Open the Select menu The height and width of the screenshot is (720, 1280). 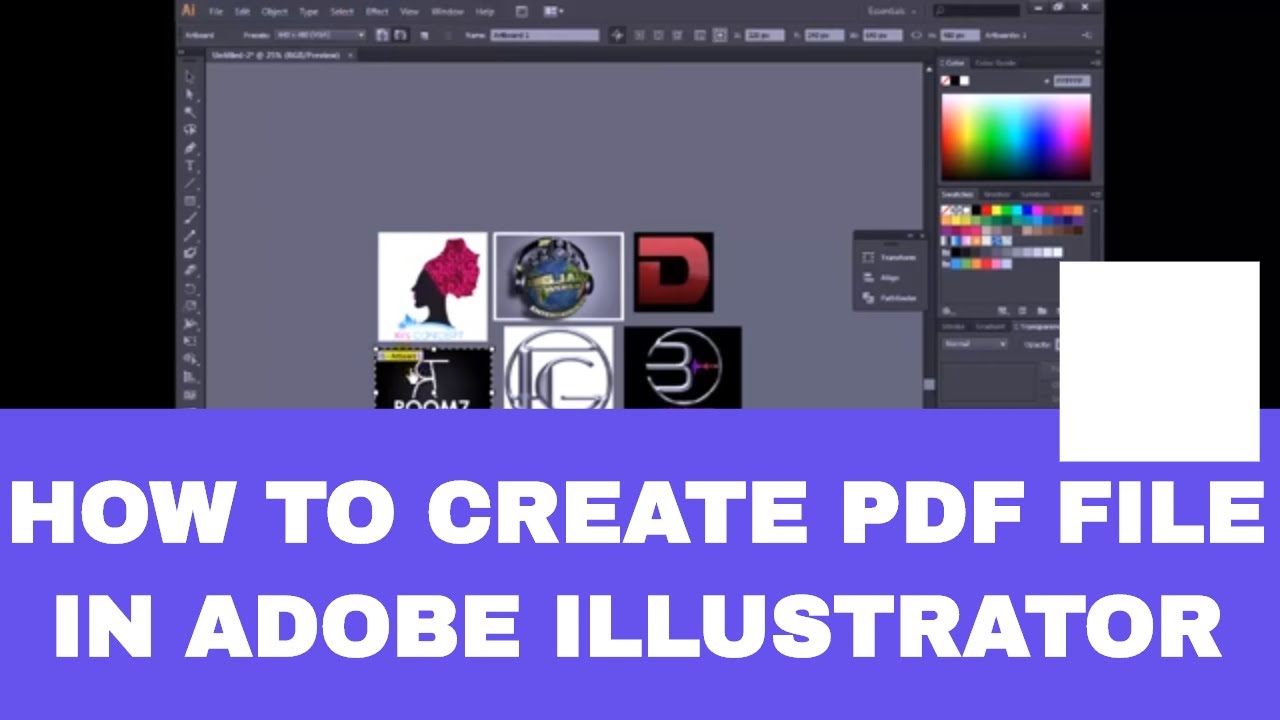[342, 12]
